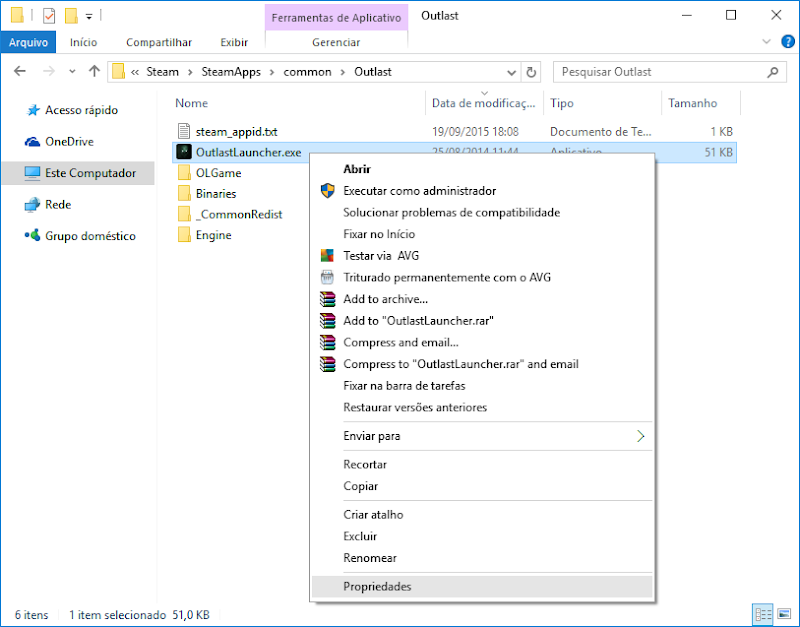Image resolution: width=800 pixels, height=627 pixels.
Task: Open the recent locations dropdown arrow
Action: (72, 72)
